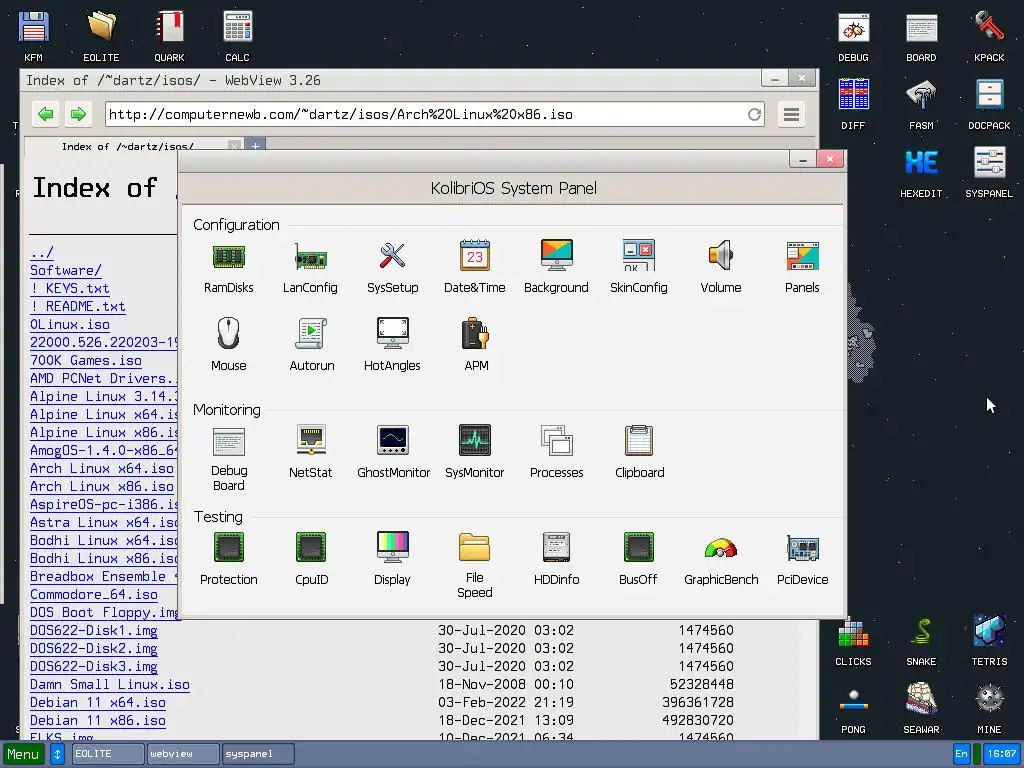Switch to webview taskbar item
Image resolution: width=1024 pixels, height=768 pixels.
pyautogui.click(x=183, y=754)
